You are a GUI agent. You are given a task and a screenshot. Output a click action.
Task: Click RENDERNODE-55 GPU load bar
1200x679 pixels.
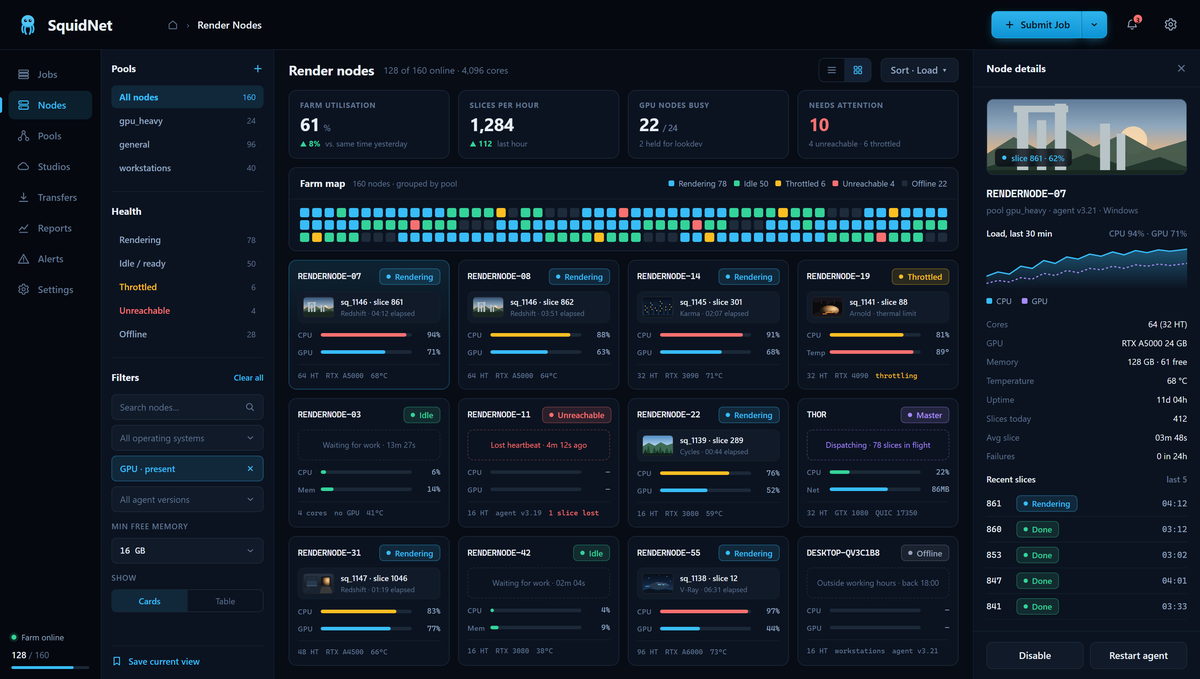click(703, 629)
